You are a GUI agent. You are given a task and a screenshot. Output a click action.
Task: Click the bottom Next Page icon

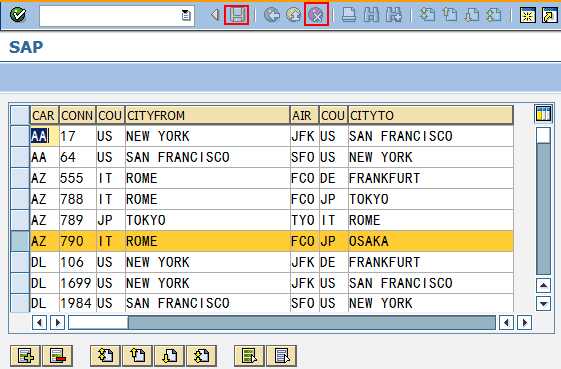[x=169, y=356]
